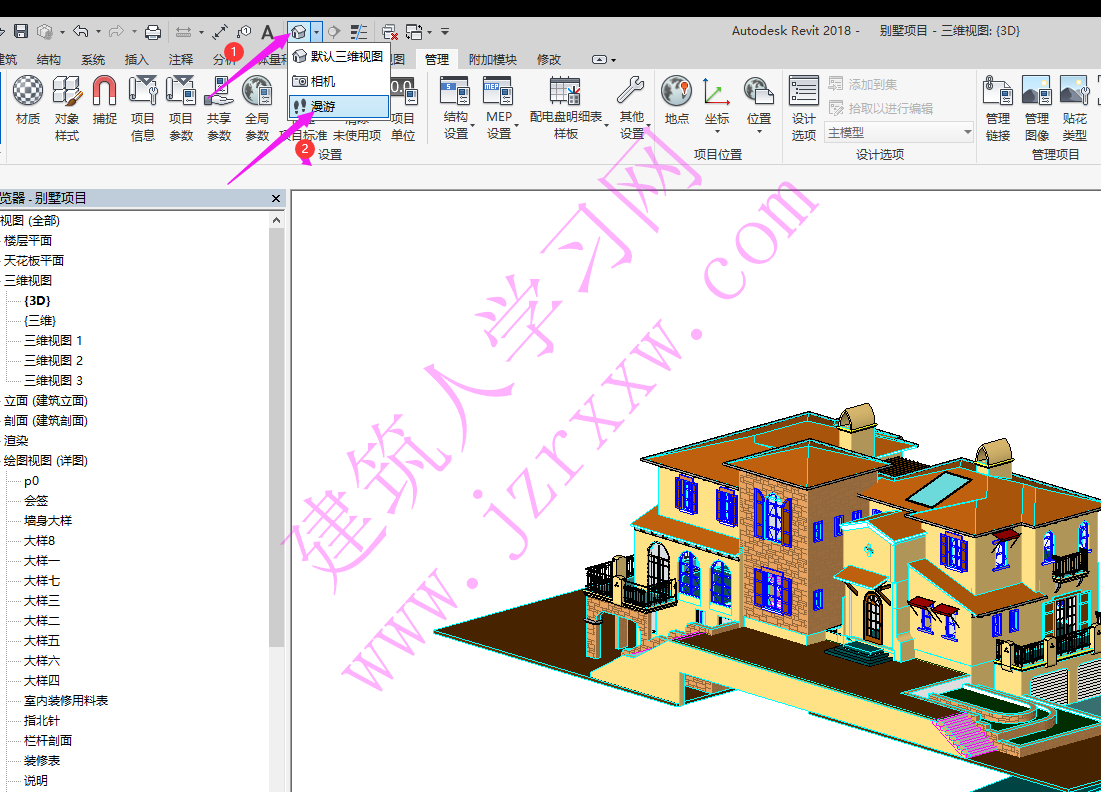The width and height of the screenshot is (1101, 792).
Task: Open the 修改 ribbon tab
Action: click(548, 60)
